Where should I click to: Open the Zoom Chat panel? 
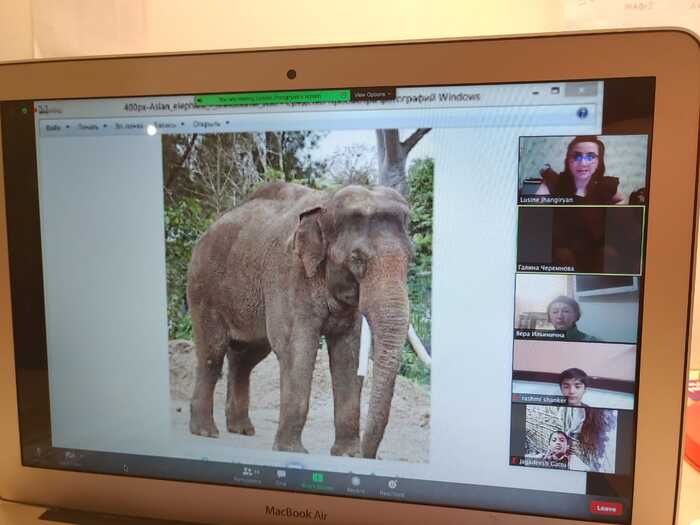tap(281, 478)
